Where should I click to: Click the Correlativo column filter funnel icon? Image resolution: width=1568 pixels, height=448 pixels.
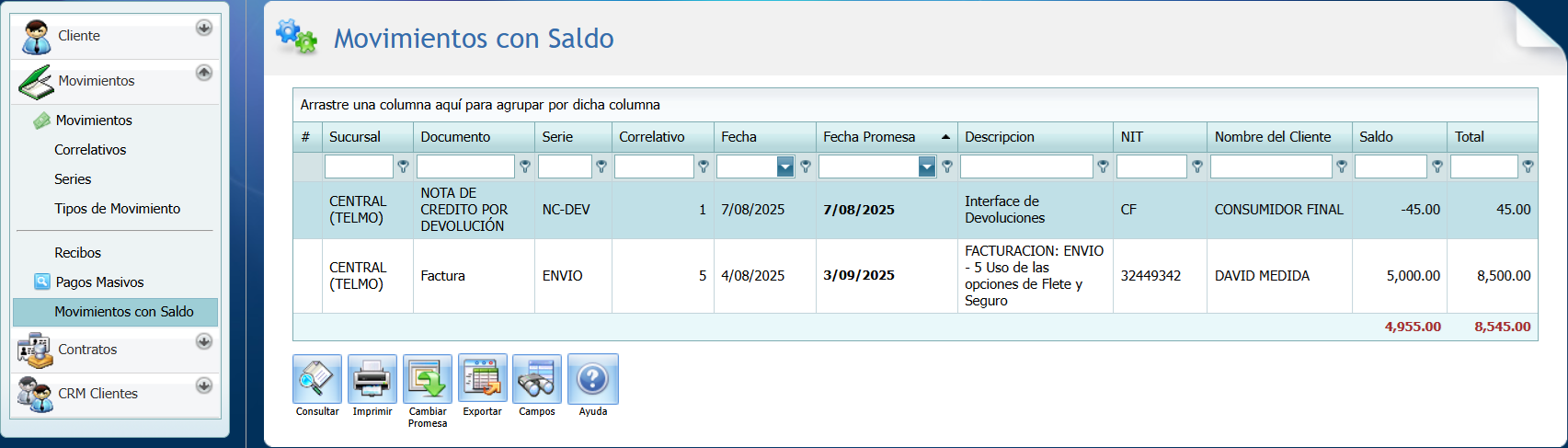point(704,167)
